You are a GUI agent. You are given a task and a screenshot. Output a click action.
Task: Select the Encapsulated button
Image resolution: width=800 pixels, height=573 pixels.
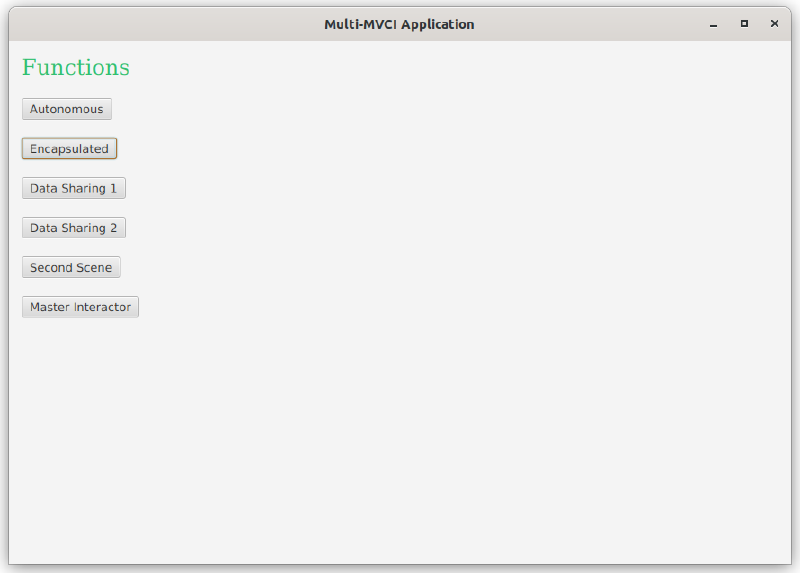[x=69, y=148]
